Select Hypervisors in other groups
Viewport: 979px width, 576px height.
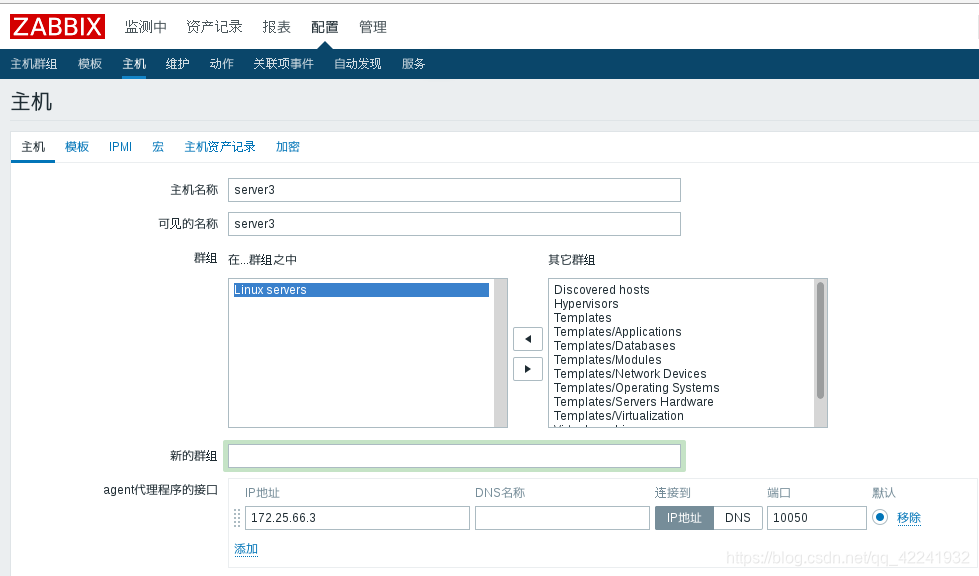click(x=586, y=304)
